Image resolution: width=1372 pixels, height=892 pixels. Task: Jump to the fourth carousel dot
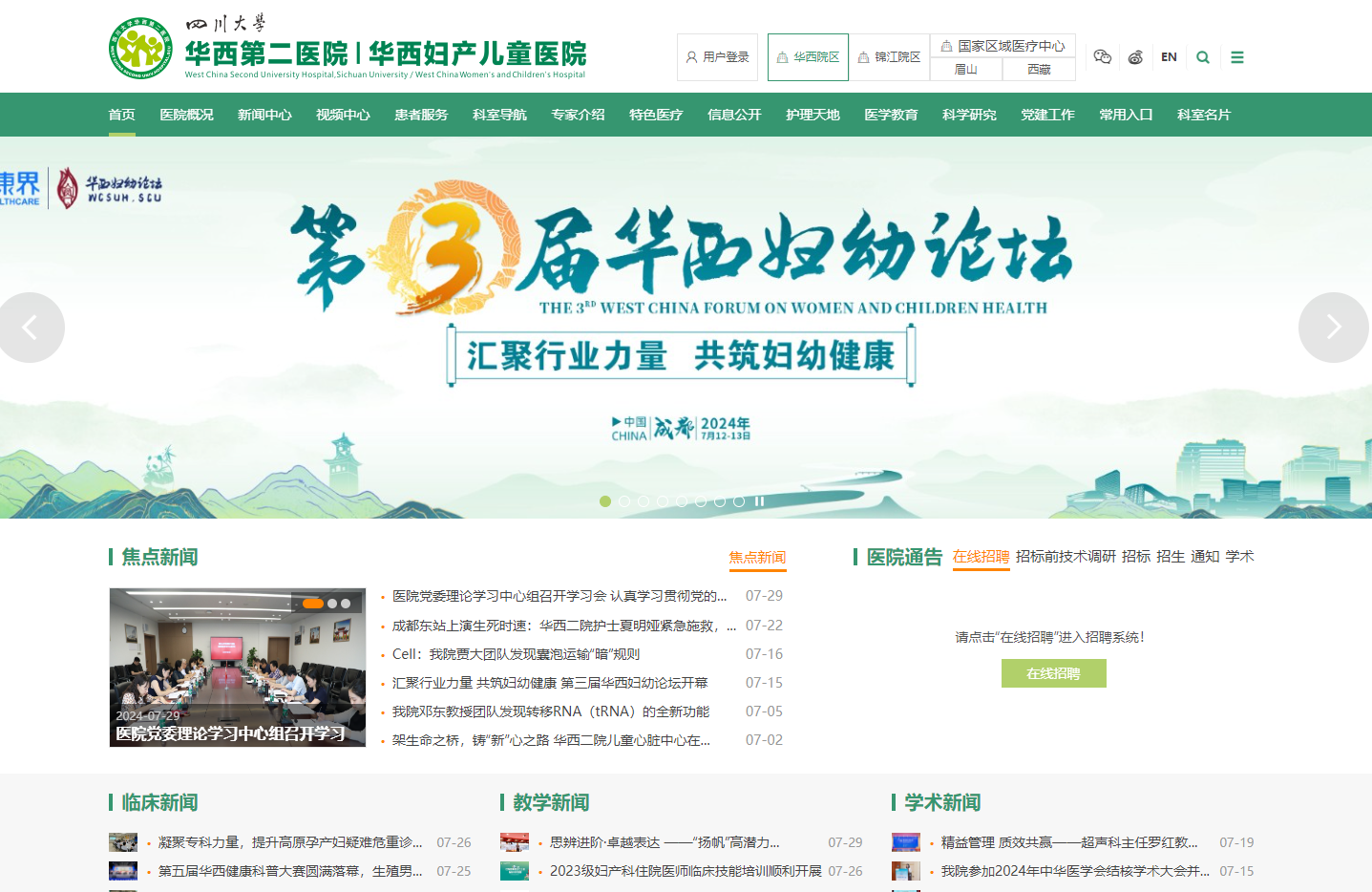(663, 501)
